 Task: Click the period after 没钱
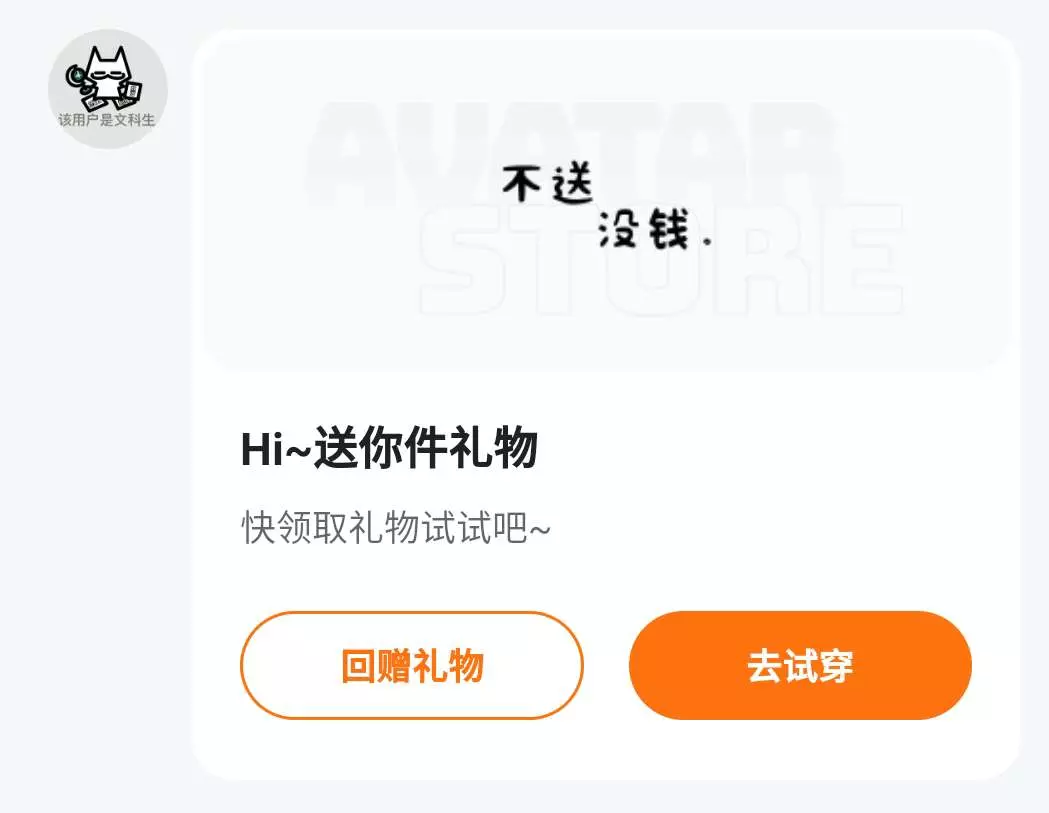[x=706, y=242]
